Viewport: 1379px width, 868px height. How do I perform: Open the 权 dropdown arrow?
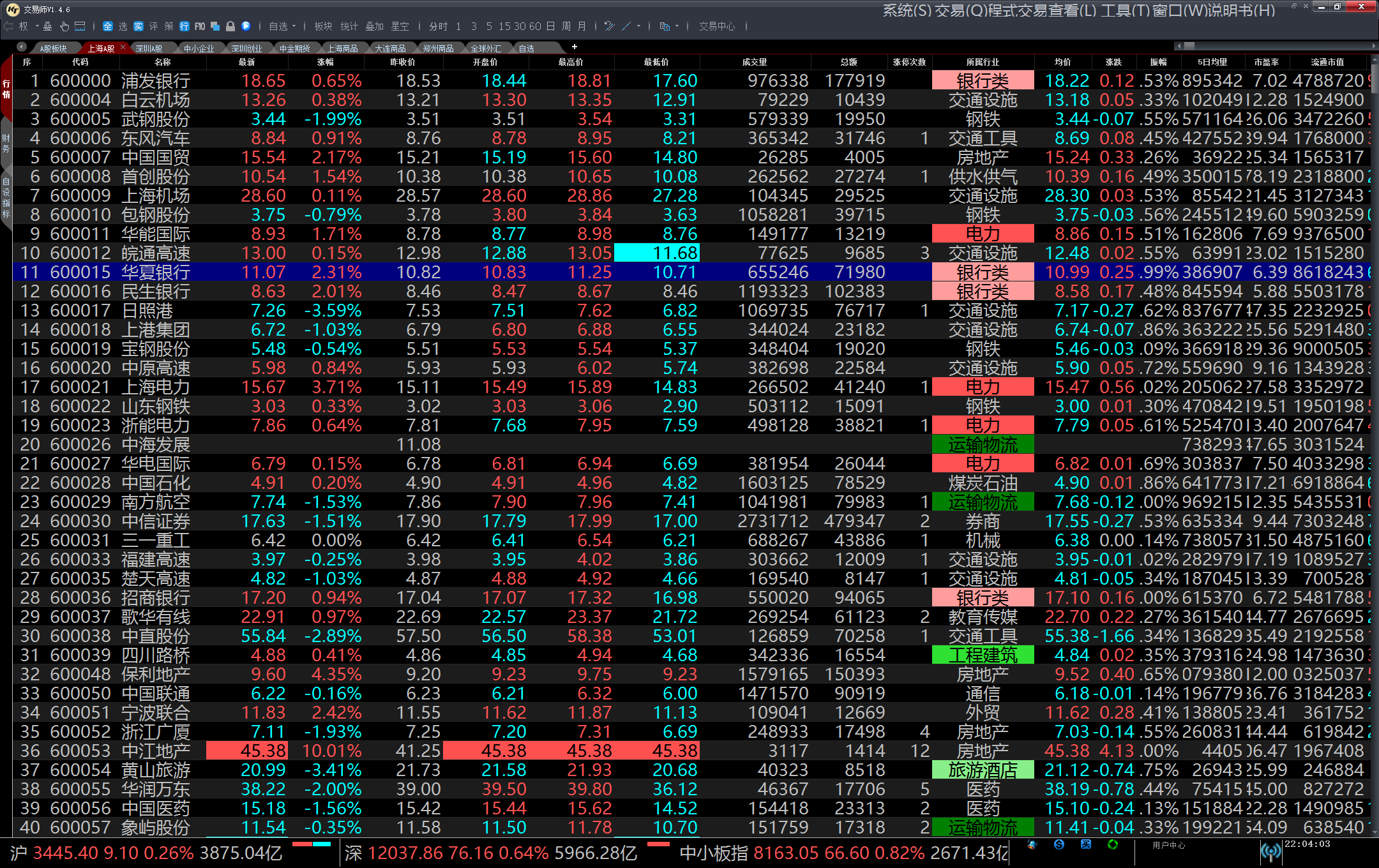pyautogui.click(x=37, y=26)
